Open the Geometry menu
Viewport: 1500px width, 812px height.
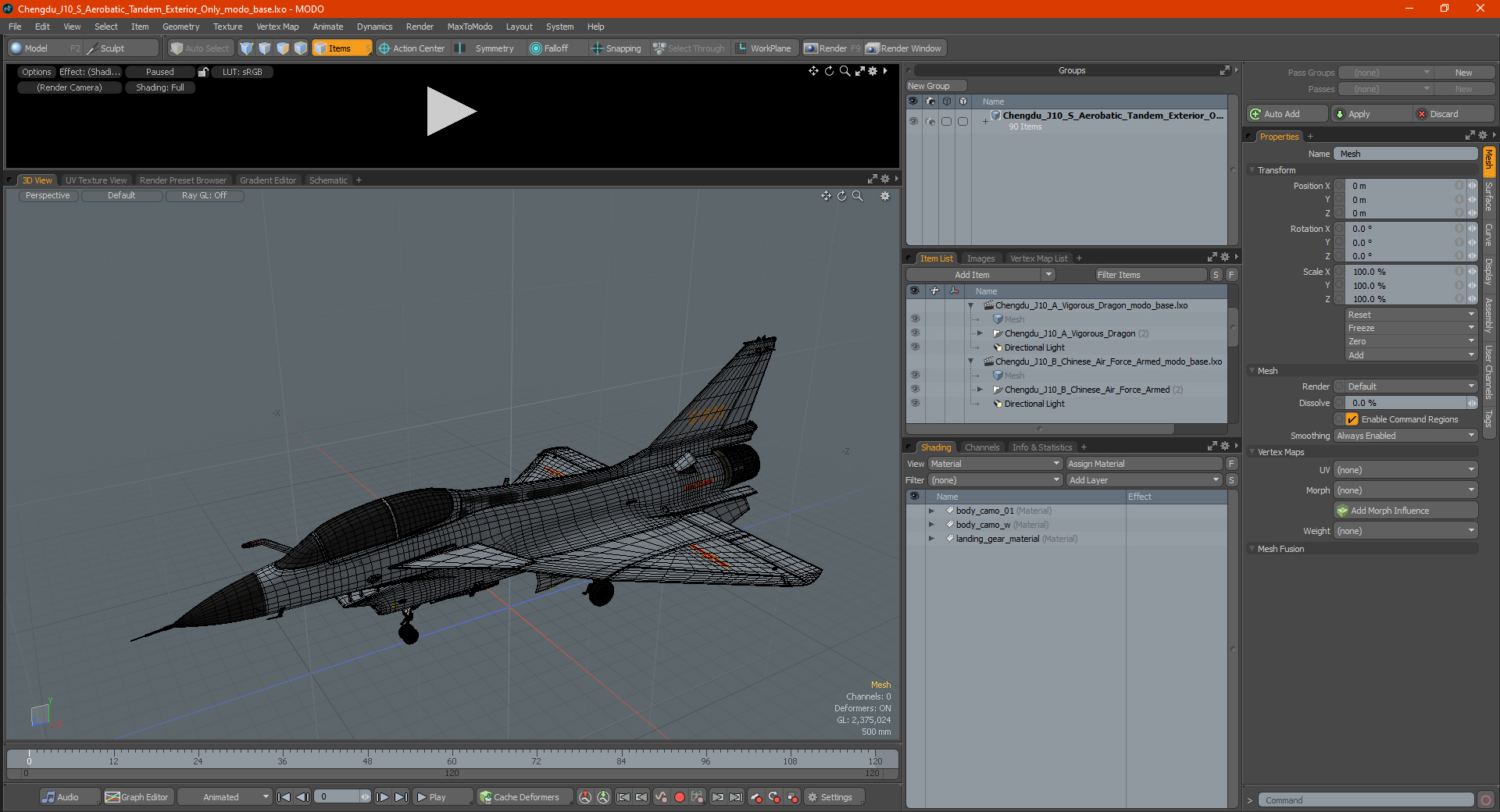click(180, 27)
